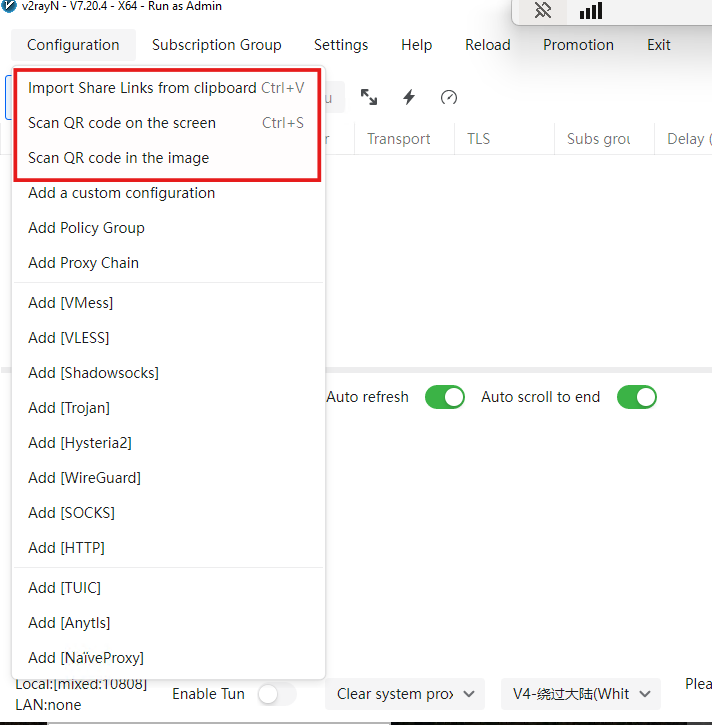
Task: Disable Auto scroll to end
Action: [x=637, y=397]
